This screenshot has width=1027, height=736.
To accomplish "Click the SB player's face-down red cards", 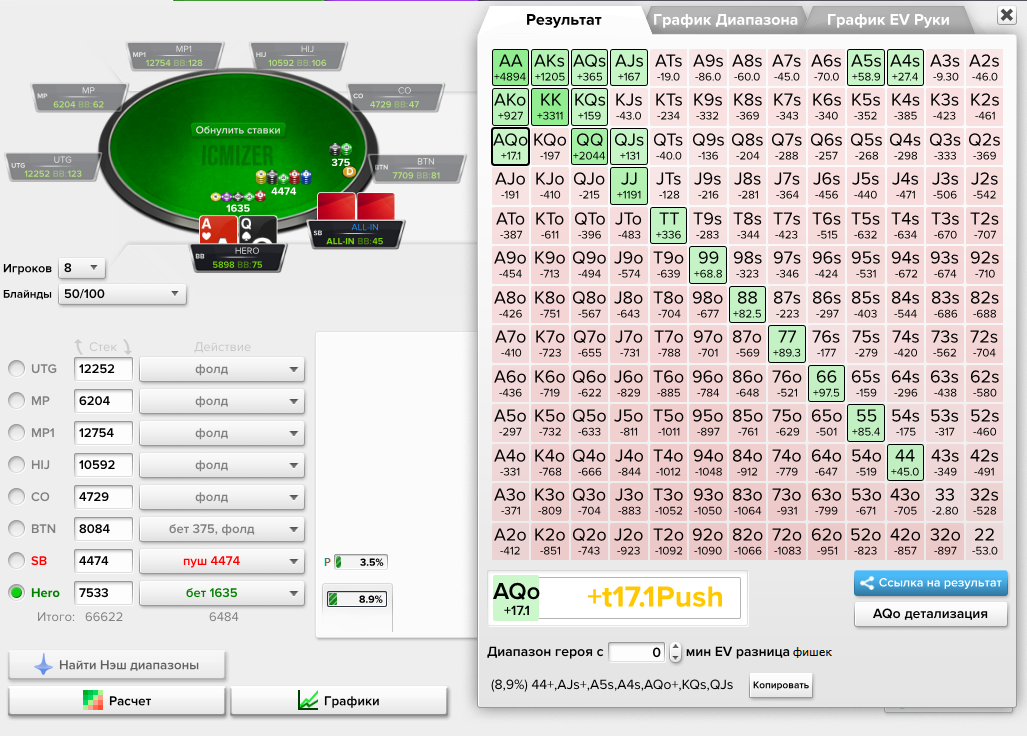I will point(356,207).
